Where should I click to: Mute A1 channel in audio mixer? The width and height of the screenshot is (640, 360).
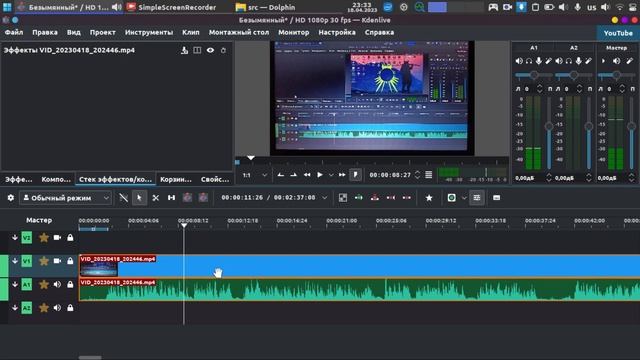pos(519,61)
